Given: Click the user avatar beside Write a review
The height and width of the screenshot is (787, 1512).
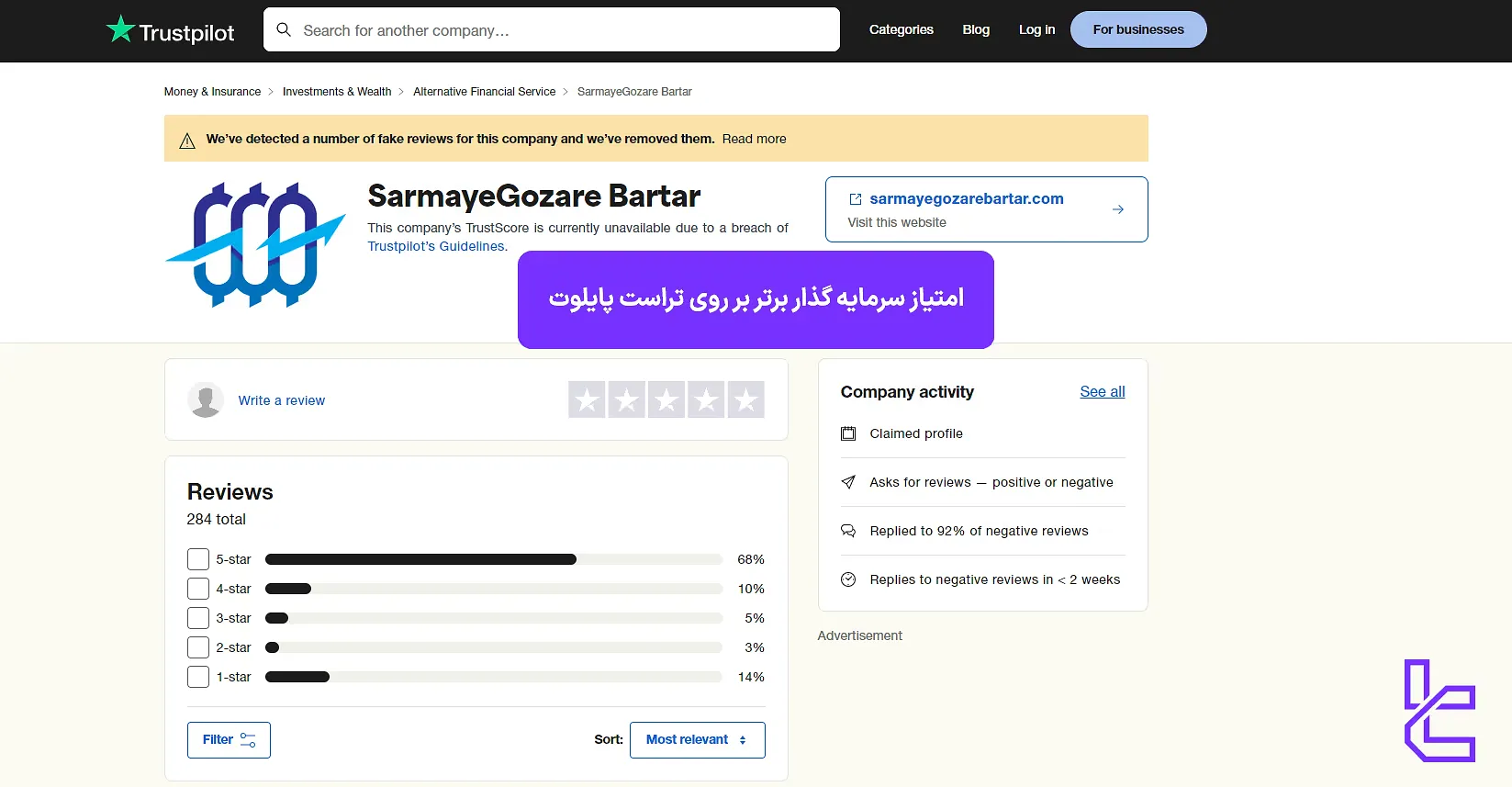Looking at the screenshot, I should 206,400.
